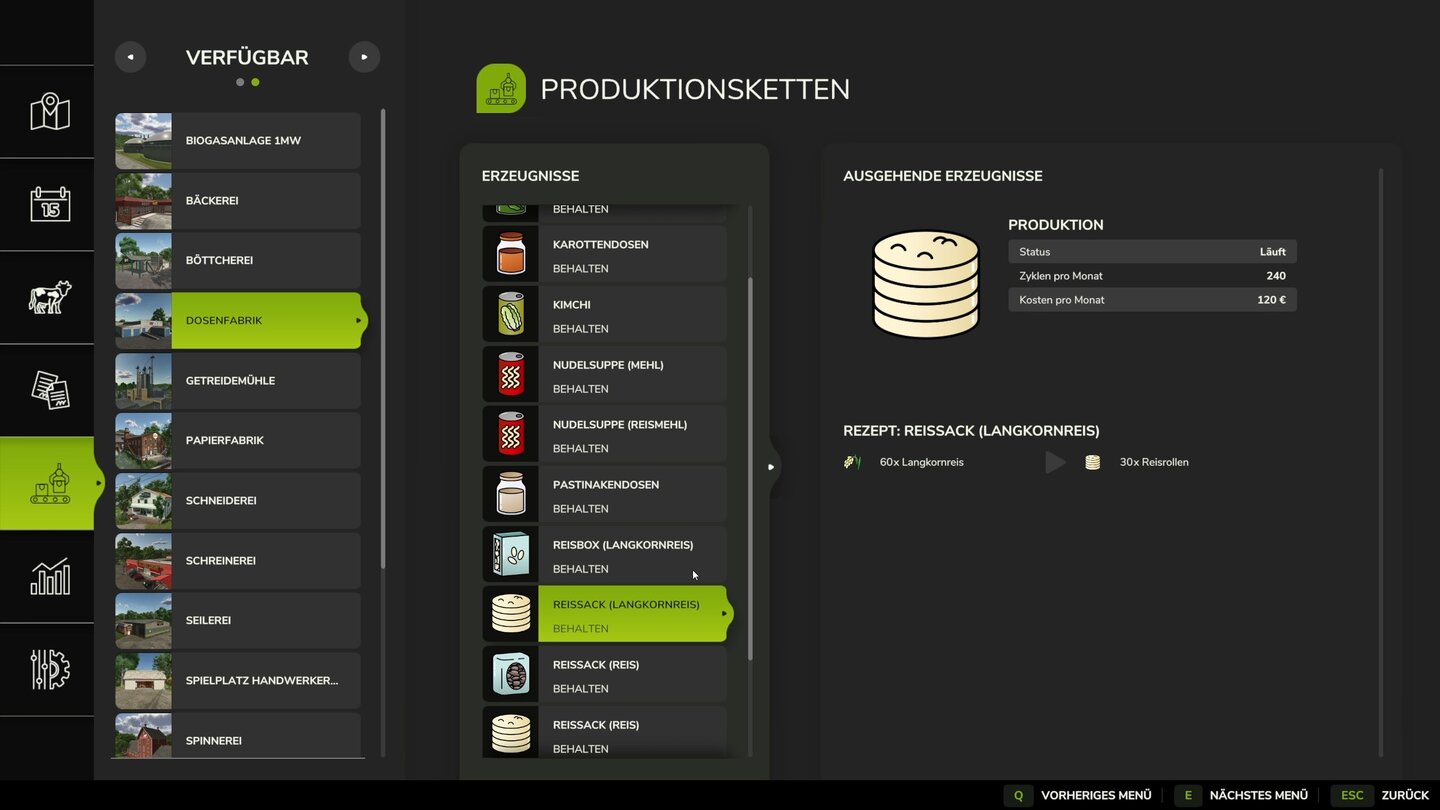Click the Kimchi can icon
The image size is (1440, 810).
[511, 314]
